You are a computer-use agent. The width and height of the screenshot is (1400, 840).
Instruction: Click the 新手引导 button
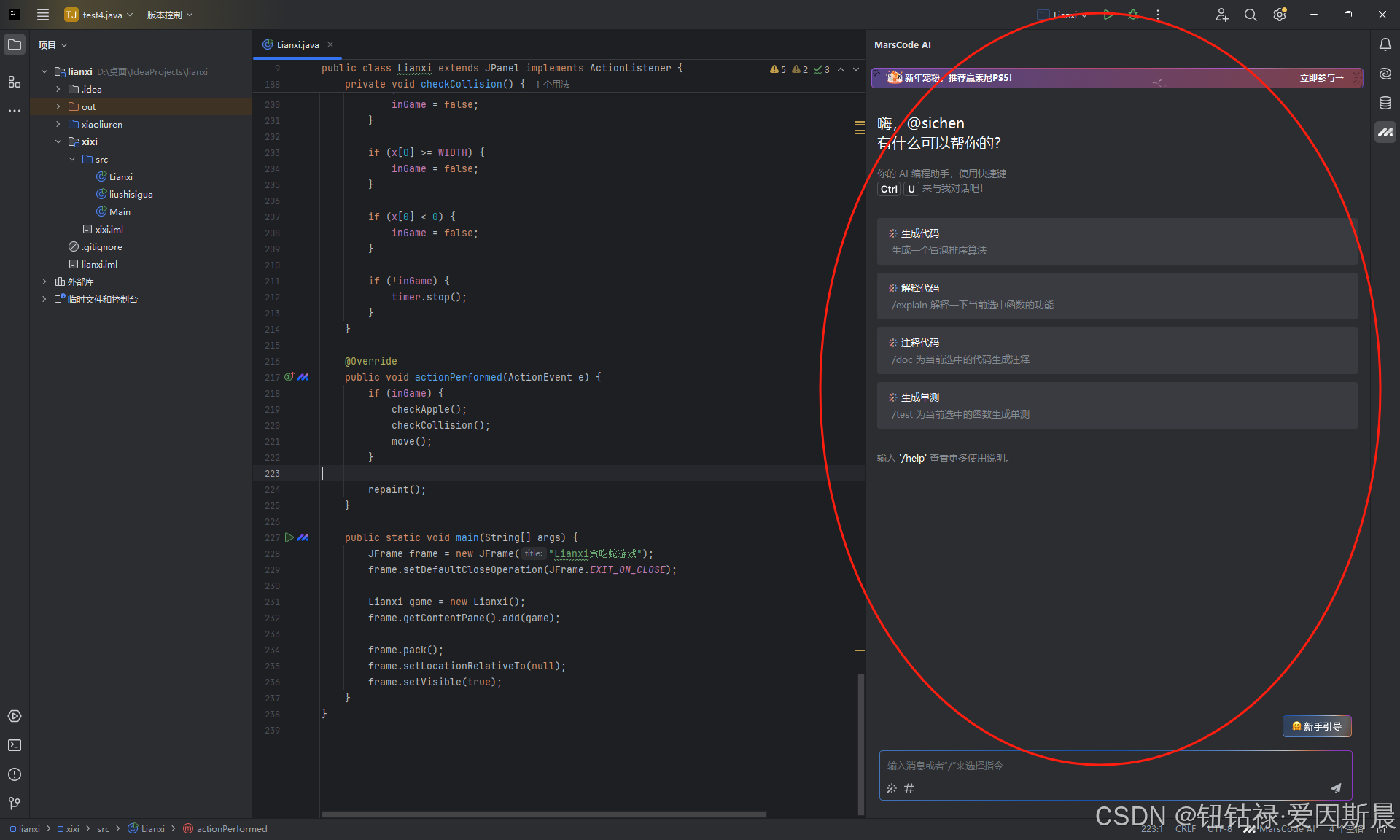1317,726
